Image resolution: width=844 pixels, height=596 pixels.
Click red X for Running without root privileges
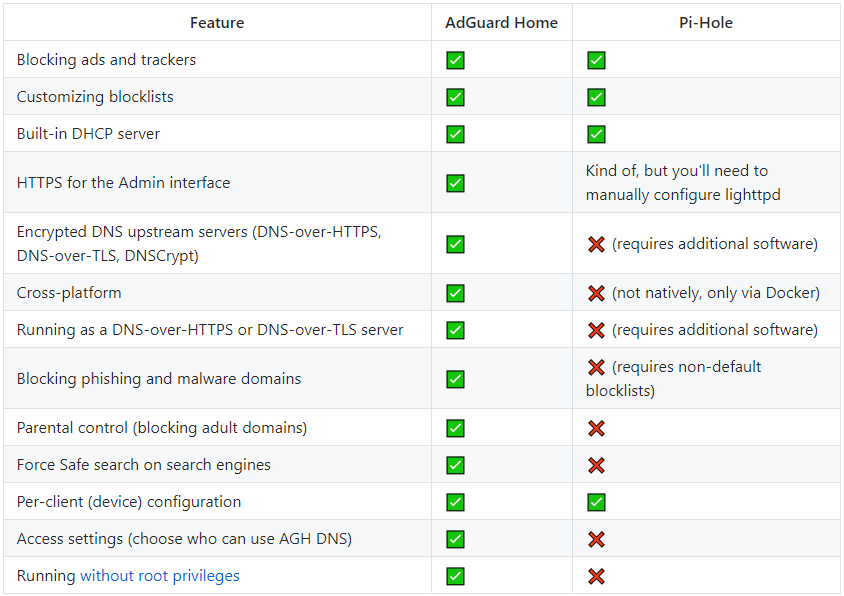(x=596, y=576)
